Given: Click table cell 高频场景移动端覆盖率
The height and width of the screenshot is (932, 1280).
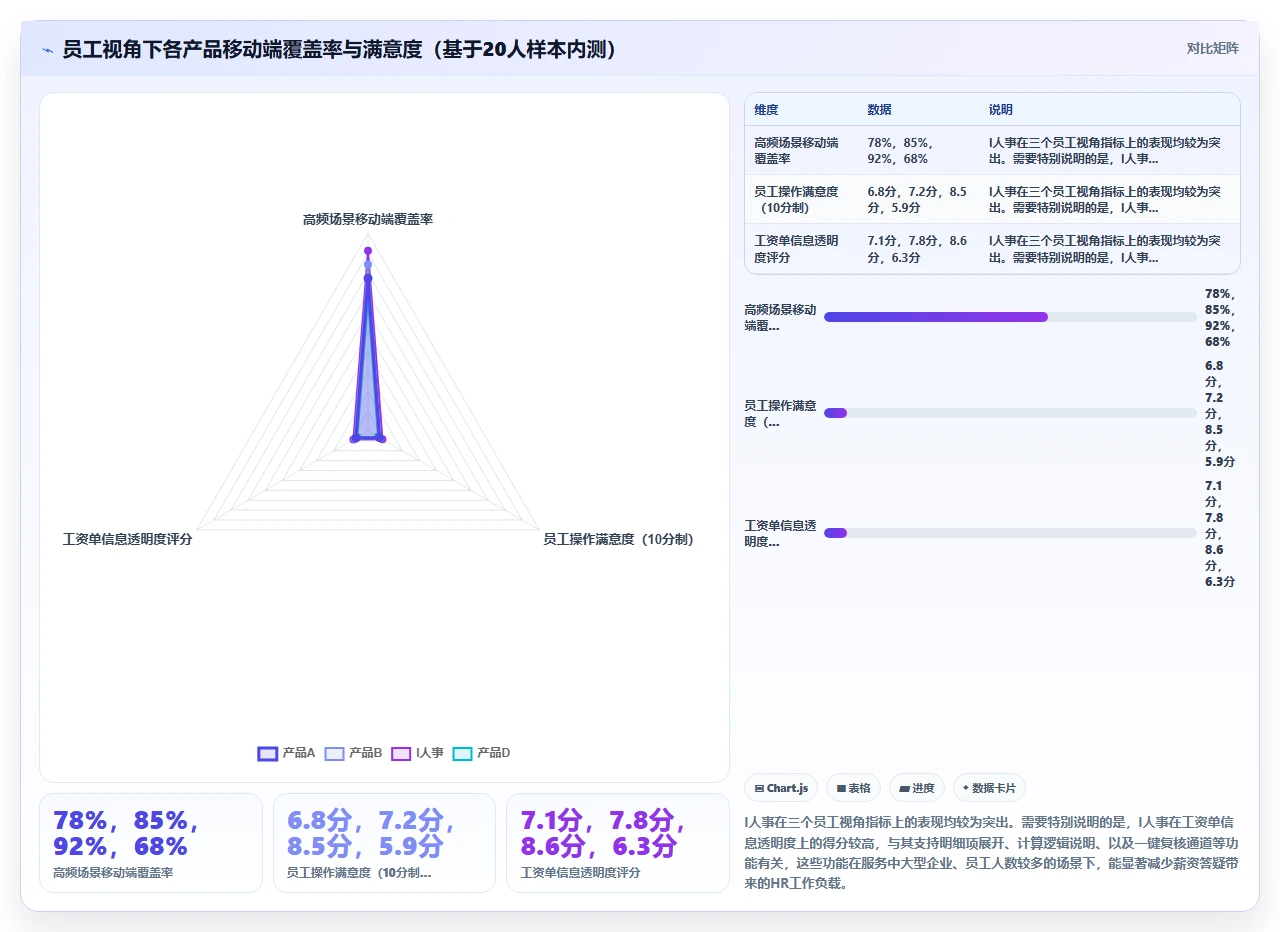Looking at the screenshot, I should (802, 151).
